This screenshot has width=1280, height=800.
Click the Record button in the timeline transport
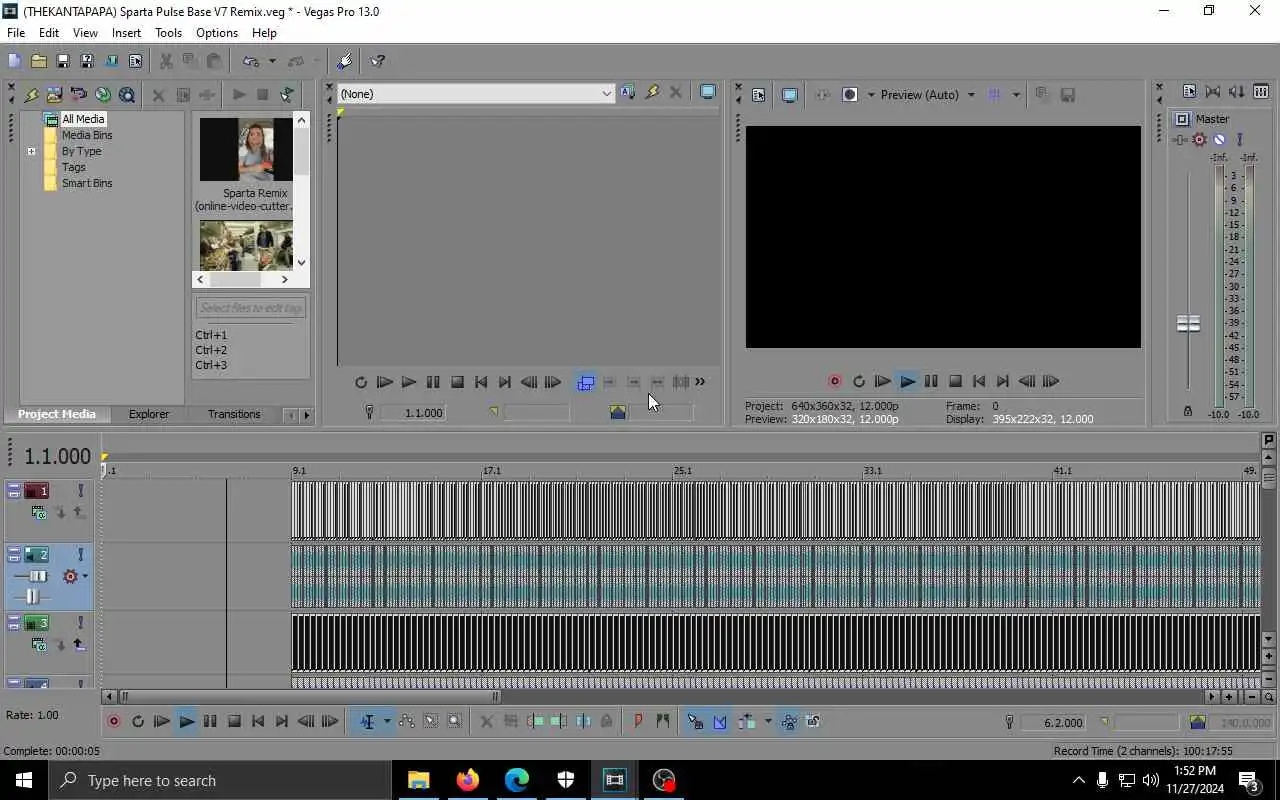tap(113, 722)
